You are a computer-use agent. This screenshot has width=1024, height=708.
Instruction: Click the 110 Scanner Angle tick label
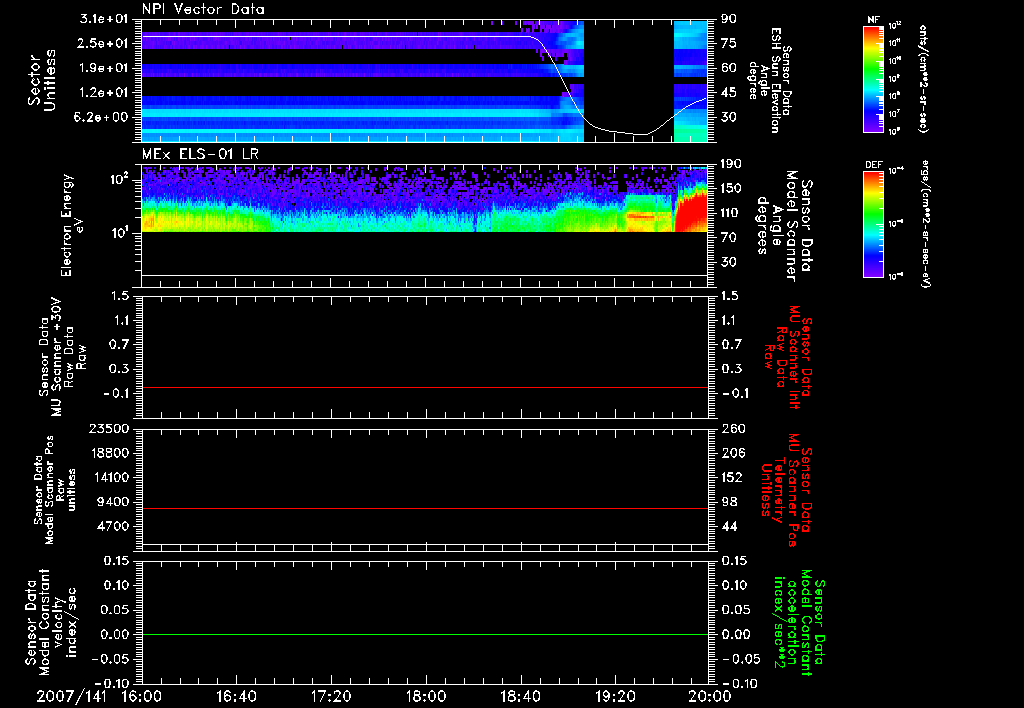(731, 213)
